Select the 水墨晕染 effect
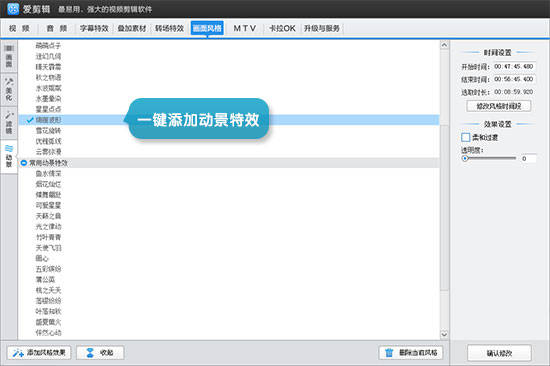 [x=48, y=99]
